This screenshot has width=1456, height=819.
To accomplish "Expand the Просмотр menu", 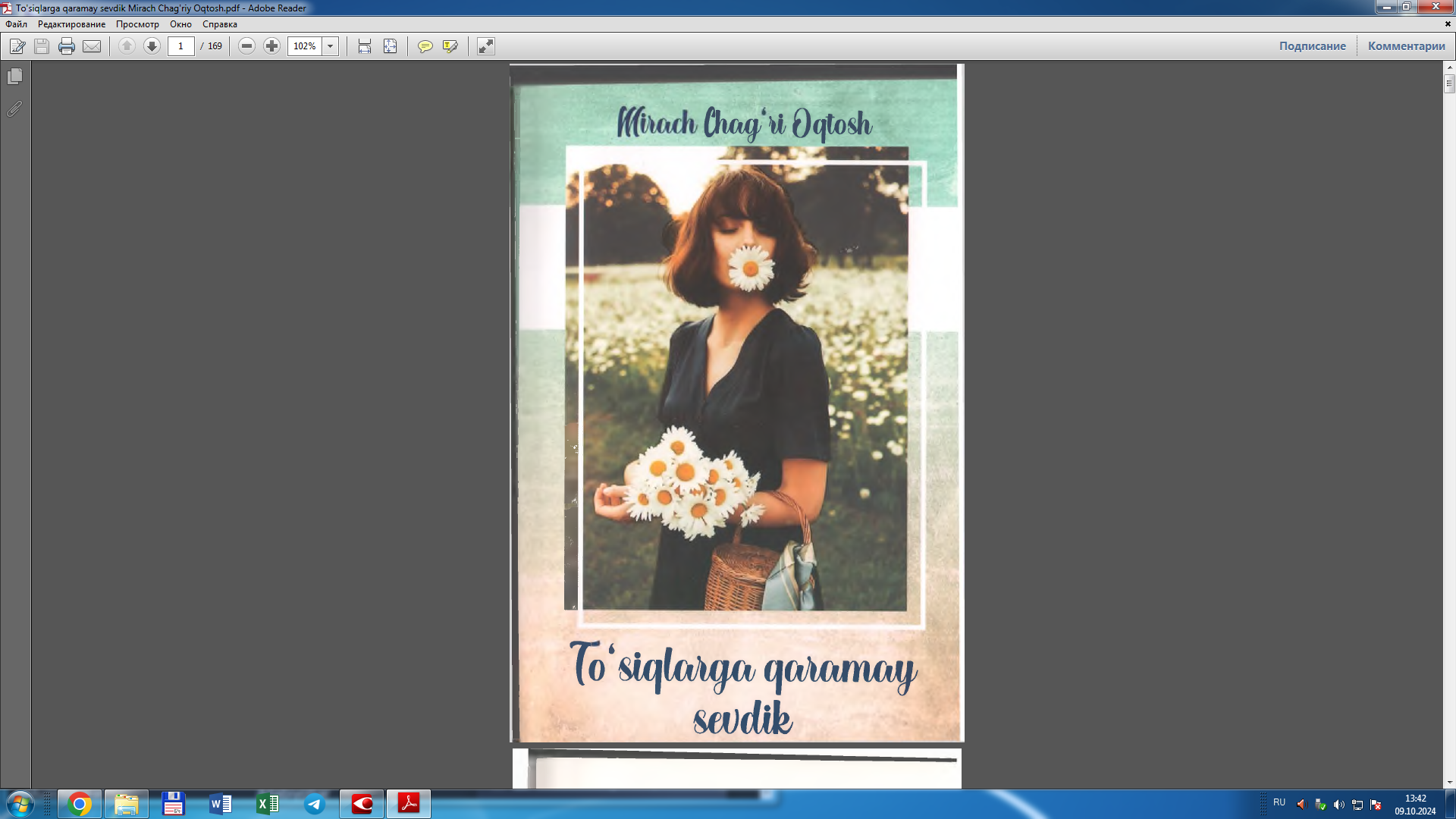I will [137, 24].
